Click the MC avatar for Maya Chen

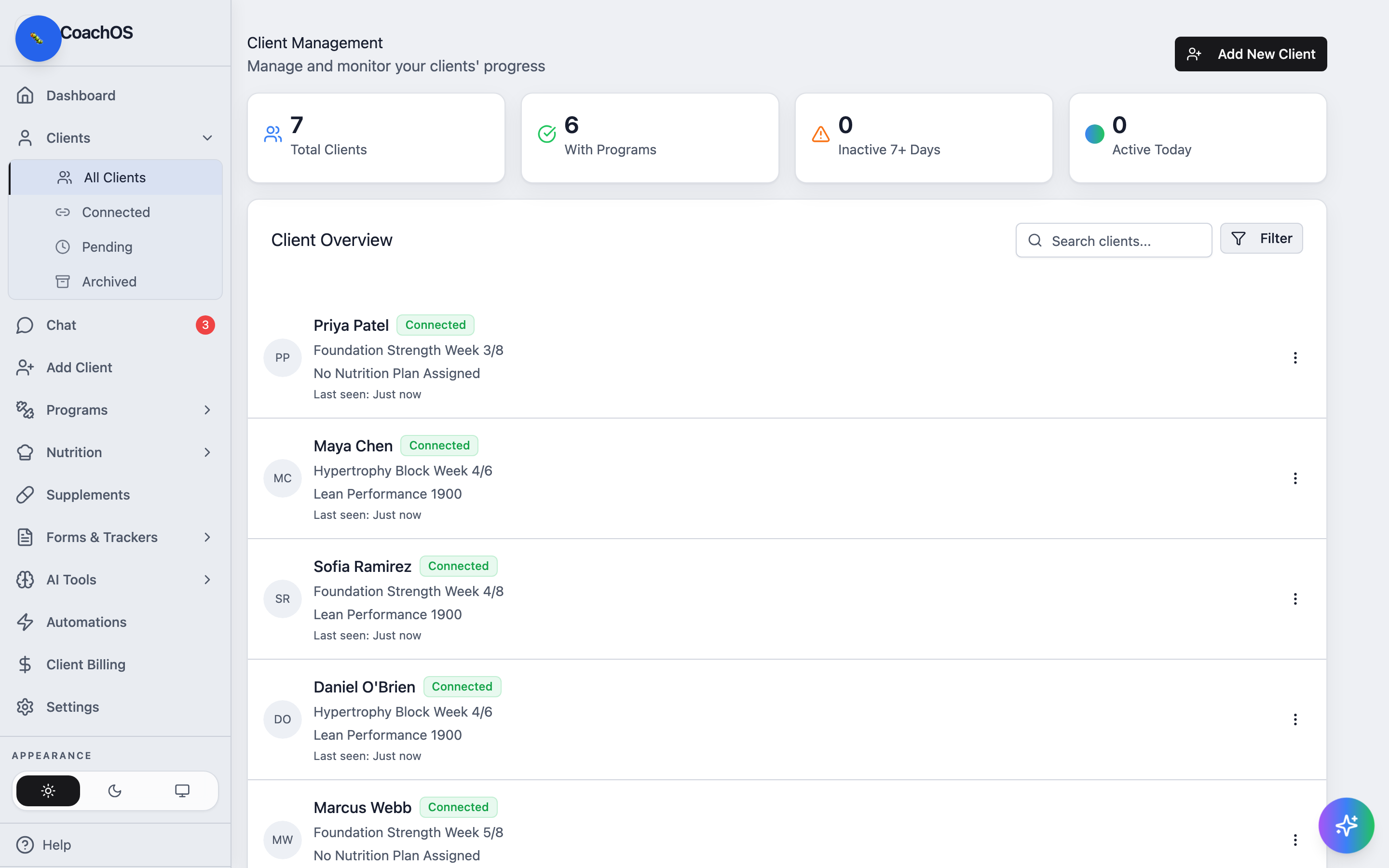(283, 478)
